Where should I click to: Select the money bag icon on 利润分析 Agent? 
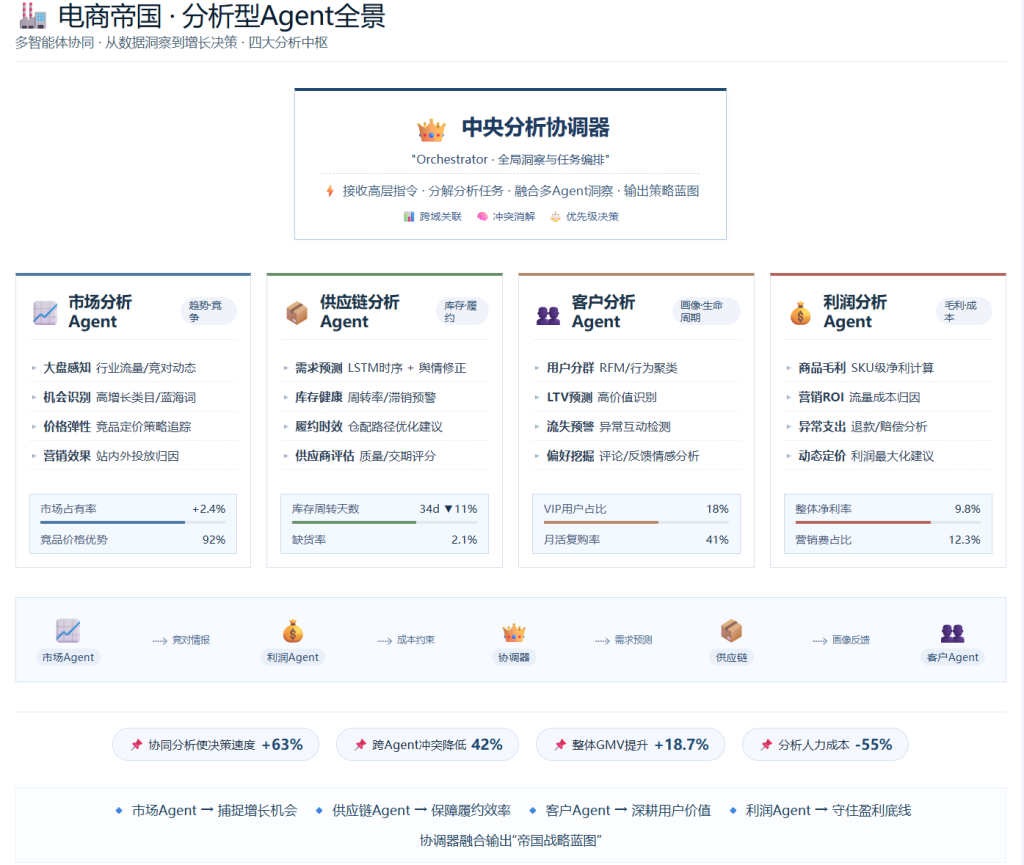(799, 311)
